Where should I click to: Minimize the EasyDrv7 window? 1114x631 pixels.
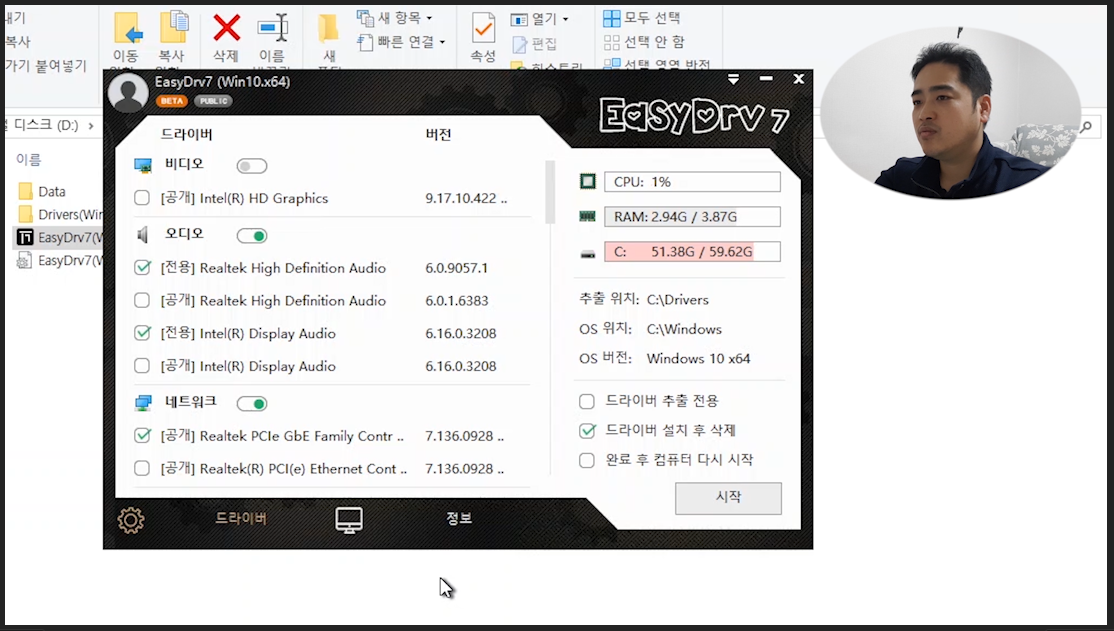point(766,79)
